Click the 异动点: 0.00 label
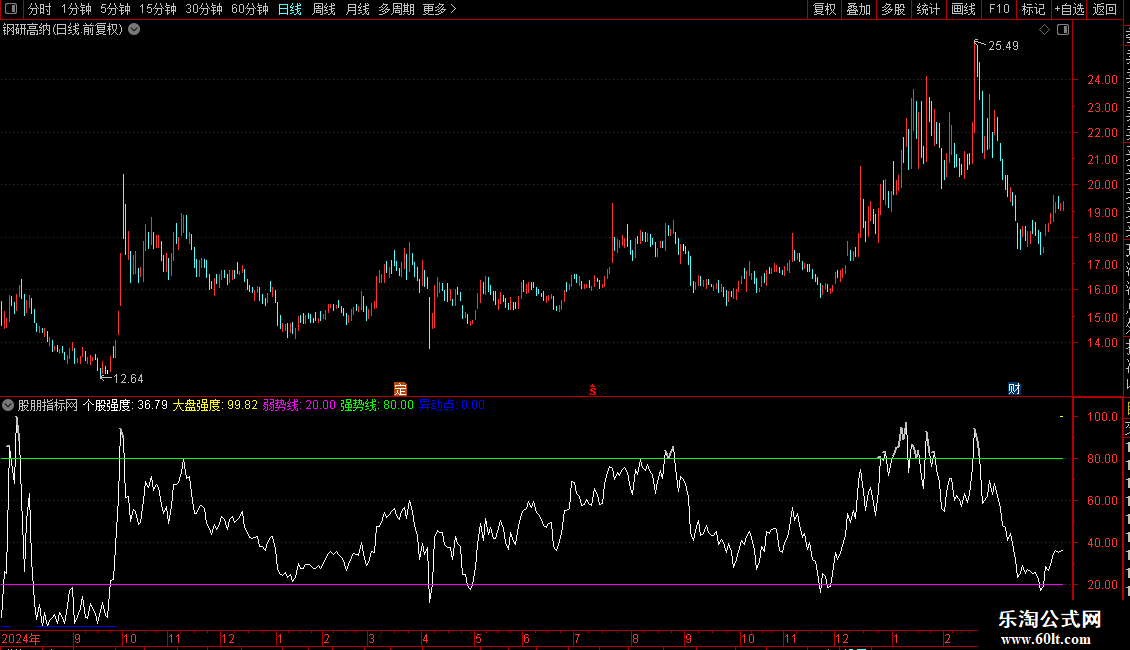 (452, 406)
